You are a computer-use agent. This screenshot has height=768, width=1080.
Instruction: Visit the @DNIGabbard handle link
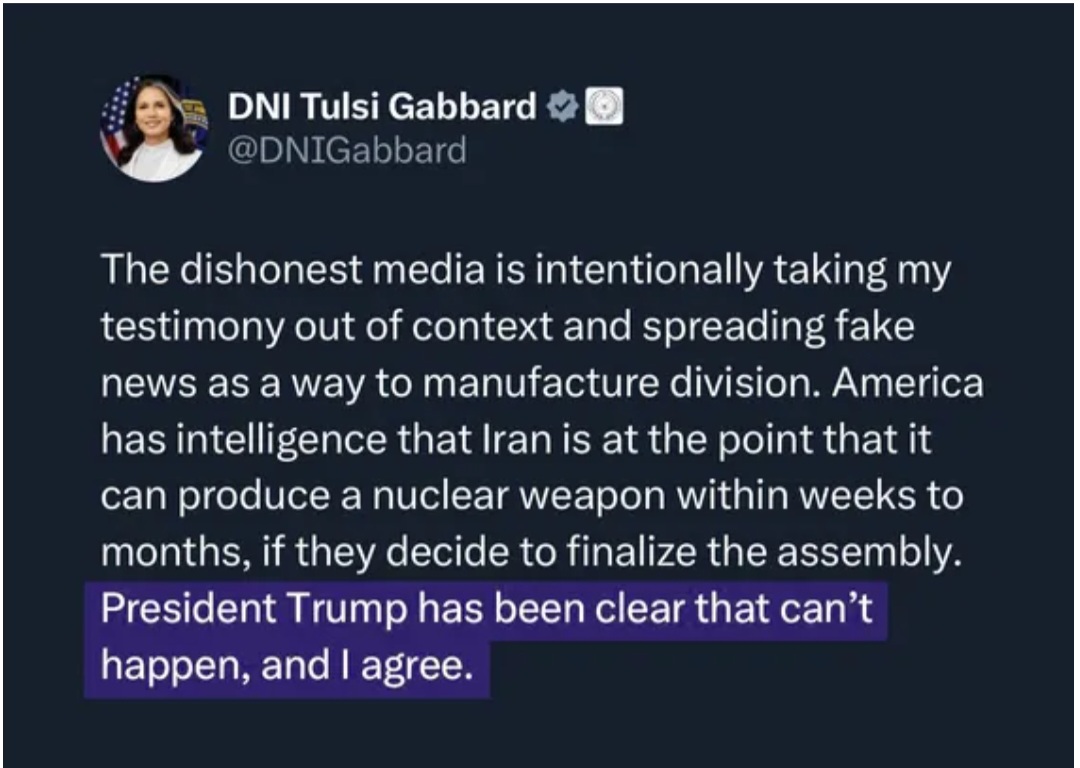click(347, 150)
